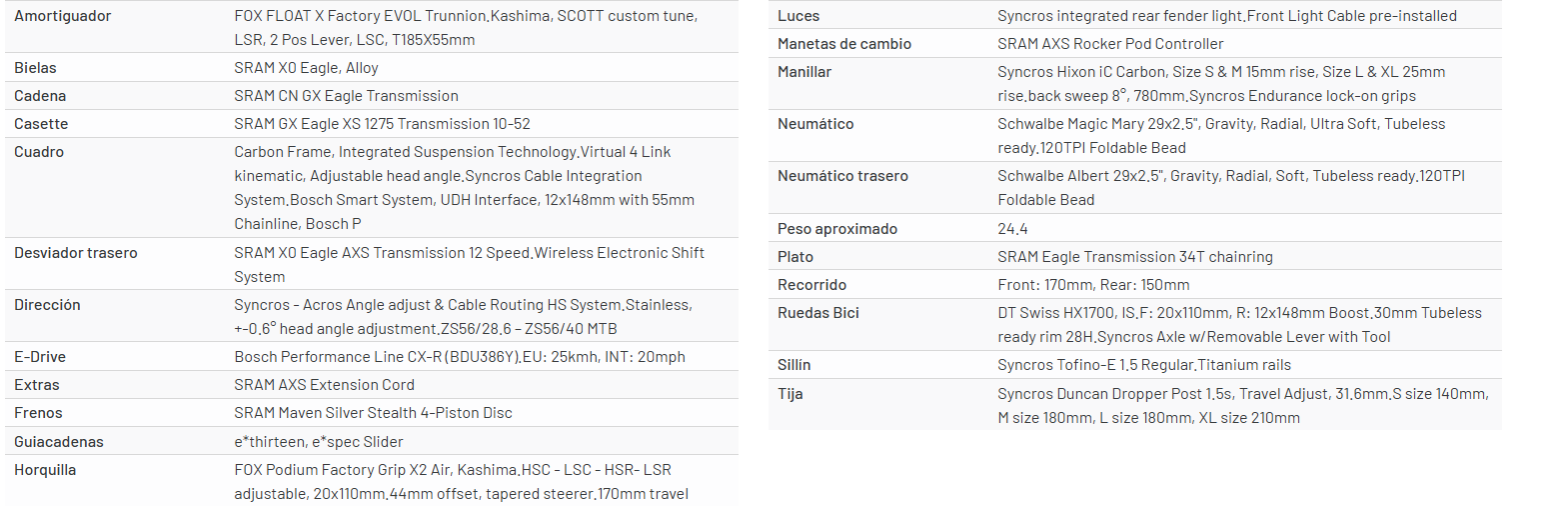Image resolution: width=1568 pixels, height=525 pixels.
Task: Click the Dirección spec label
Action: pyautogui.click(x=47, y=305)
